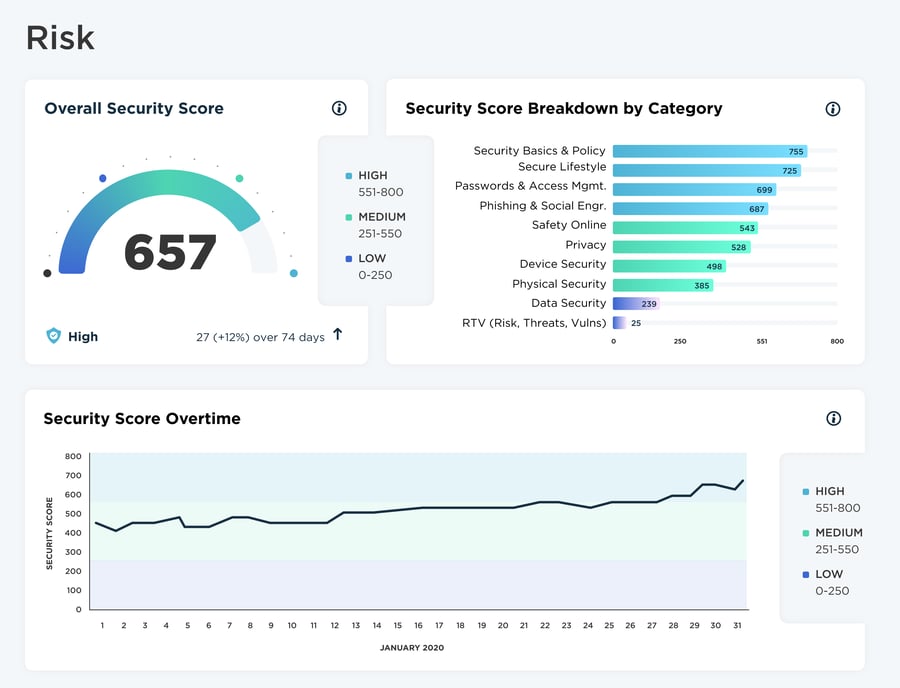The height and width of the screenshot is (688, 900).
Task: Click the score line endpoint at day 31
Action: point(743,481)
